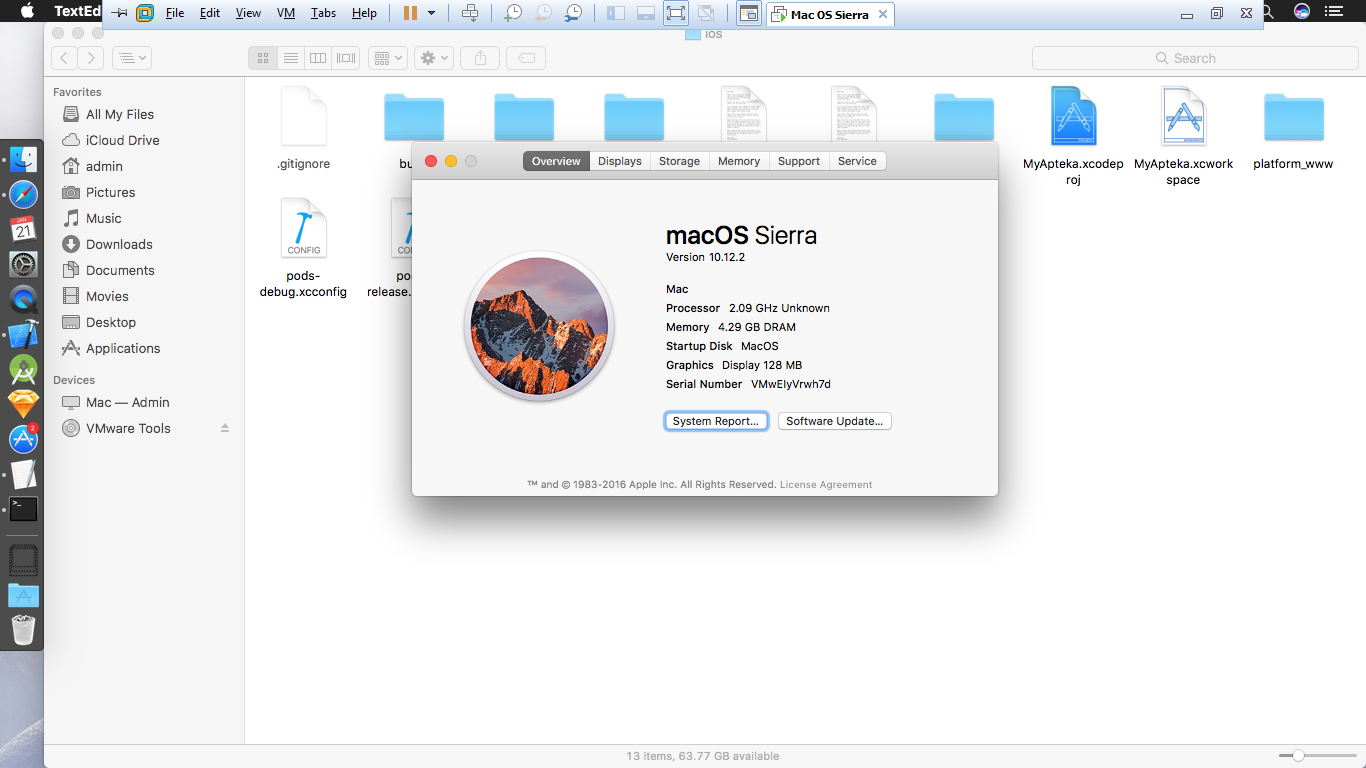The height and width of the screenshot is (768, 1366).
Task: Open Sketch from the Dock
Action: 23,404
